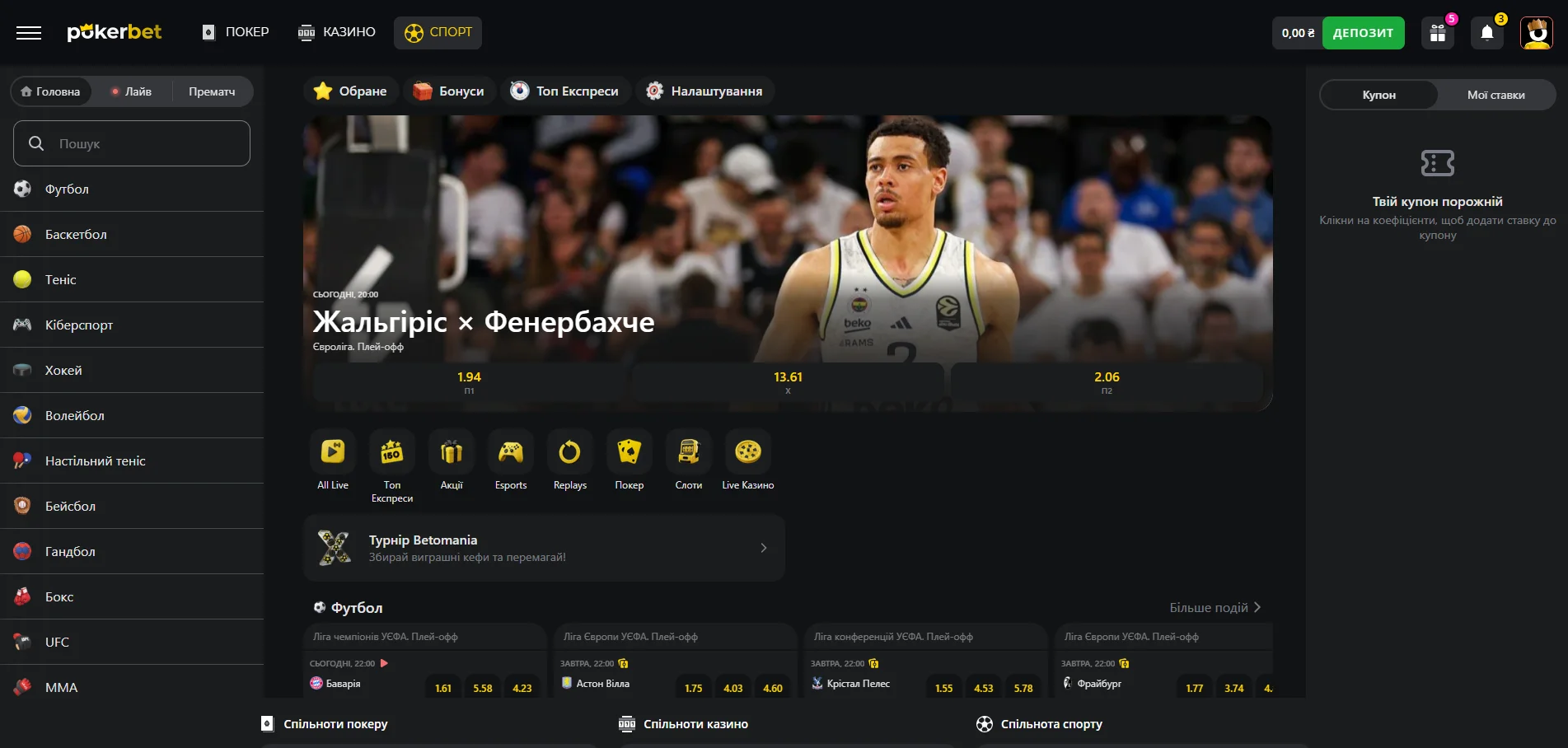The width and height of the screenshot is (1568, 748).
Task: Open the КАЗИНО section in top navigation
Action: coord(336,32)
